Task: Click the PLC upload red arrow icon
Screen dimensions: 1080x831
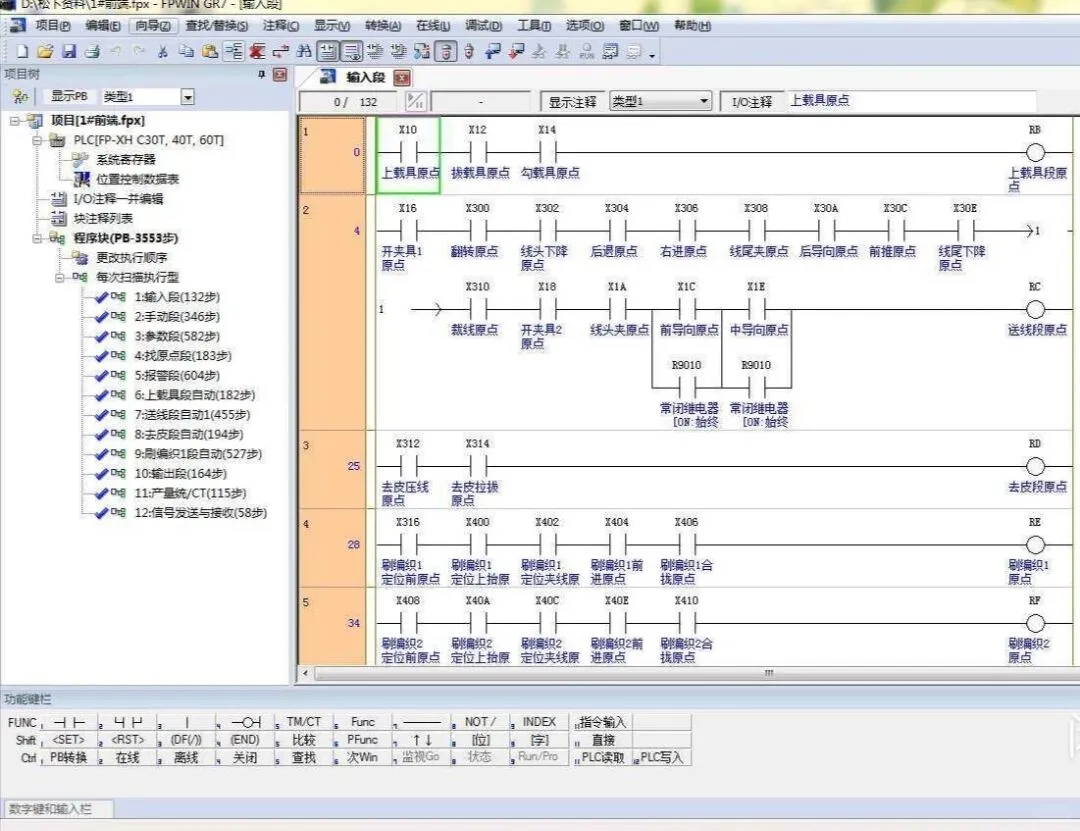Action: tap(517, 51)
